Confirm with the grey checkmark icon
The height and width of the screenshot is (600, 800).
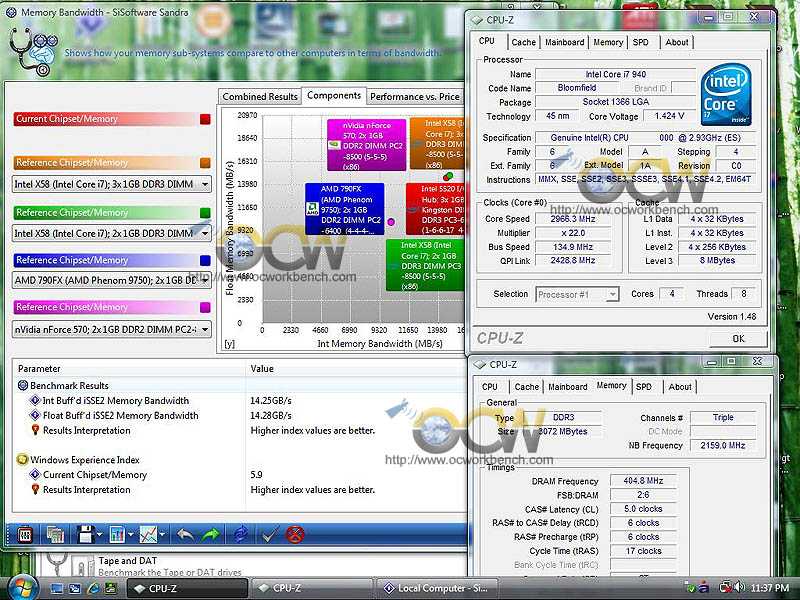click(x=269, y=535)
